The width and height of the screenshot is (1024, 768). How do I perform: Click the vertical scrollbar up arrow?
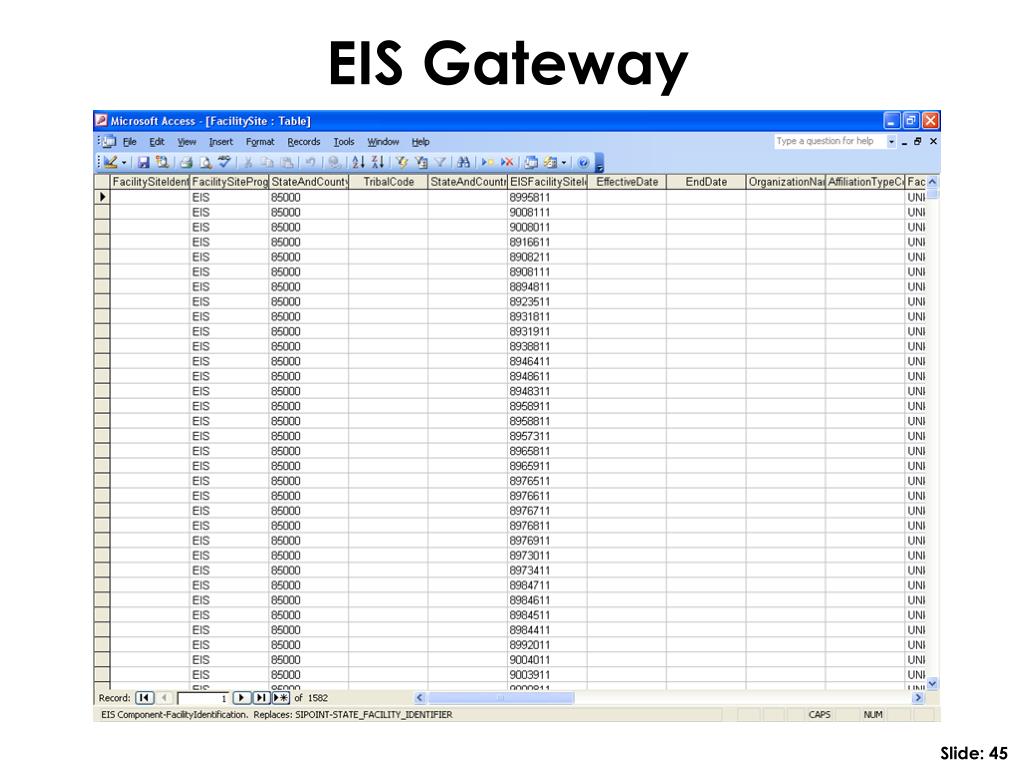[933, 182]
